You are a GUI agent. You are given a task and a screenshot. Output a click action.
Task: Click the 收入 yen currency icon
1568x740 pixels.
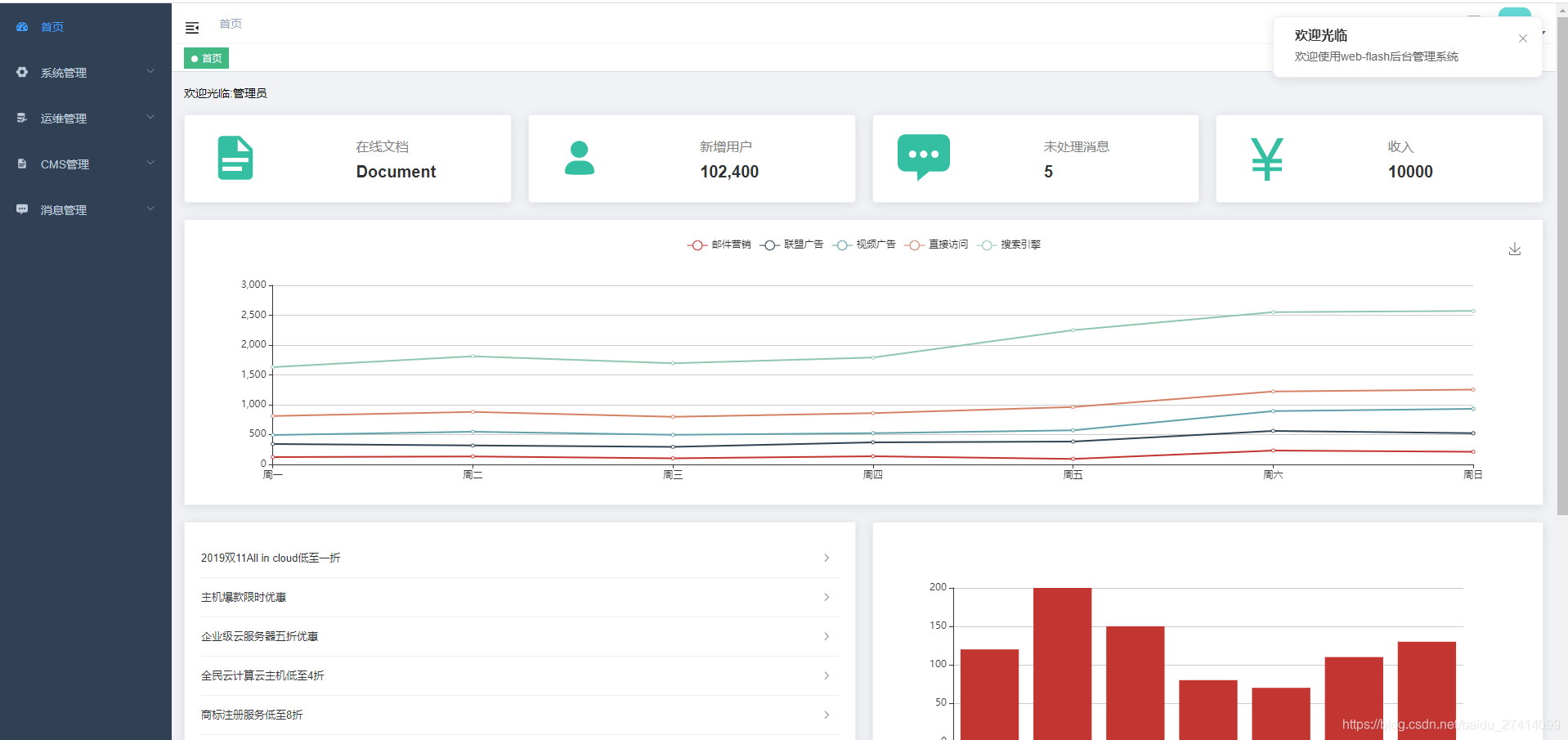coord(1267,159)
